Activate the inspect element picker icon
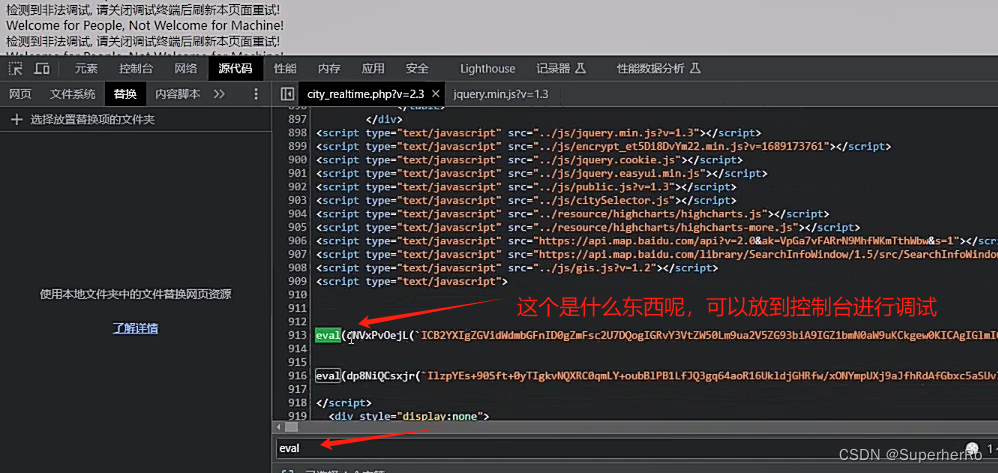Screen dimensions: 998x473 coord(15,68)
